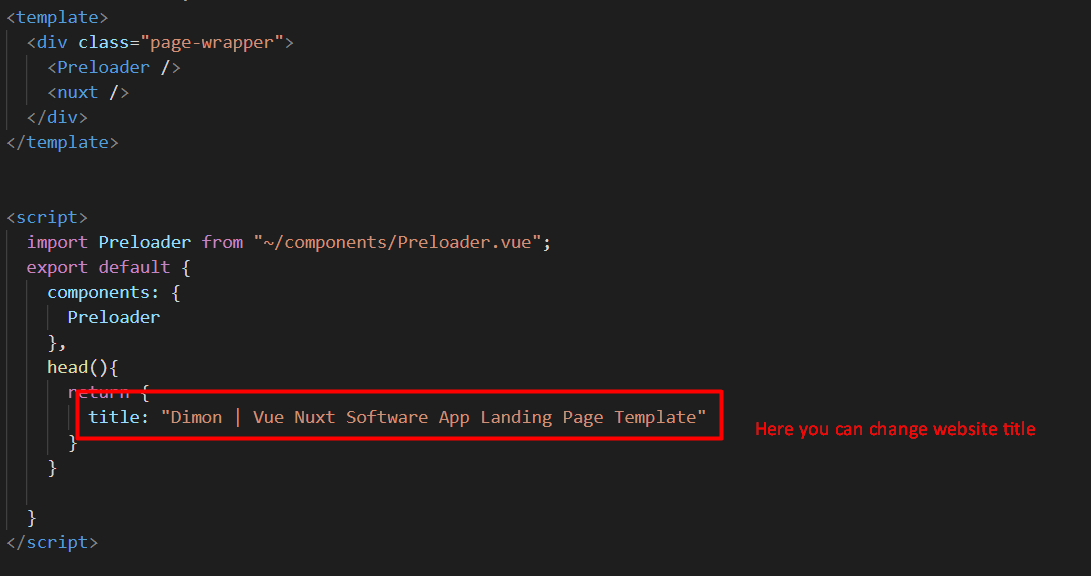Click the opening template tag

click(x=57, y=17)
